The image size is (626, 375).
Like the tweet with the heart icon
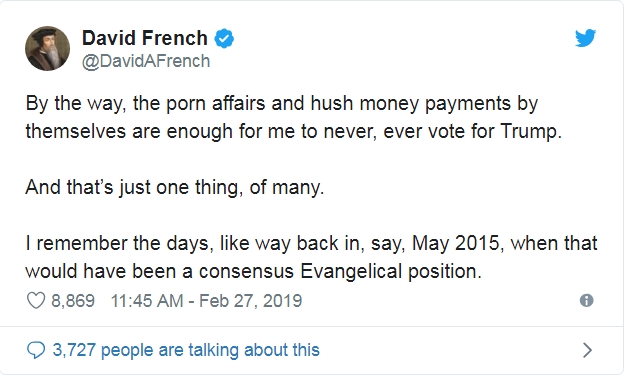(36, 301)
